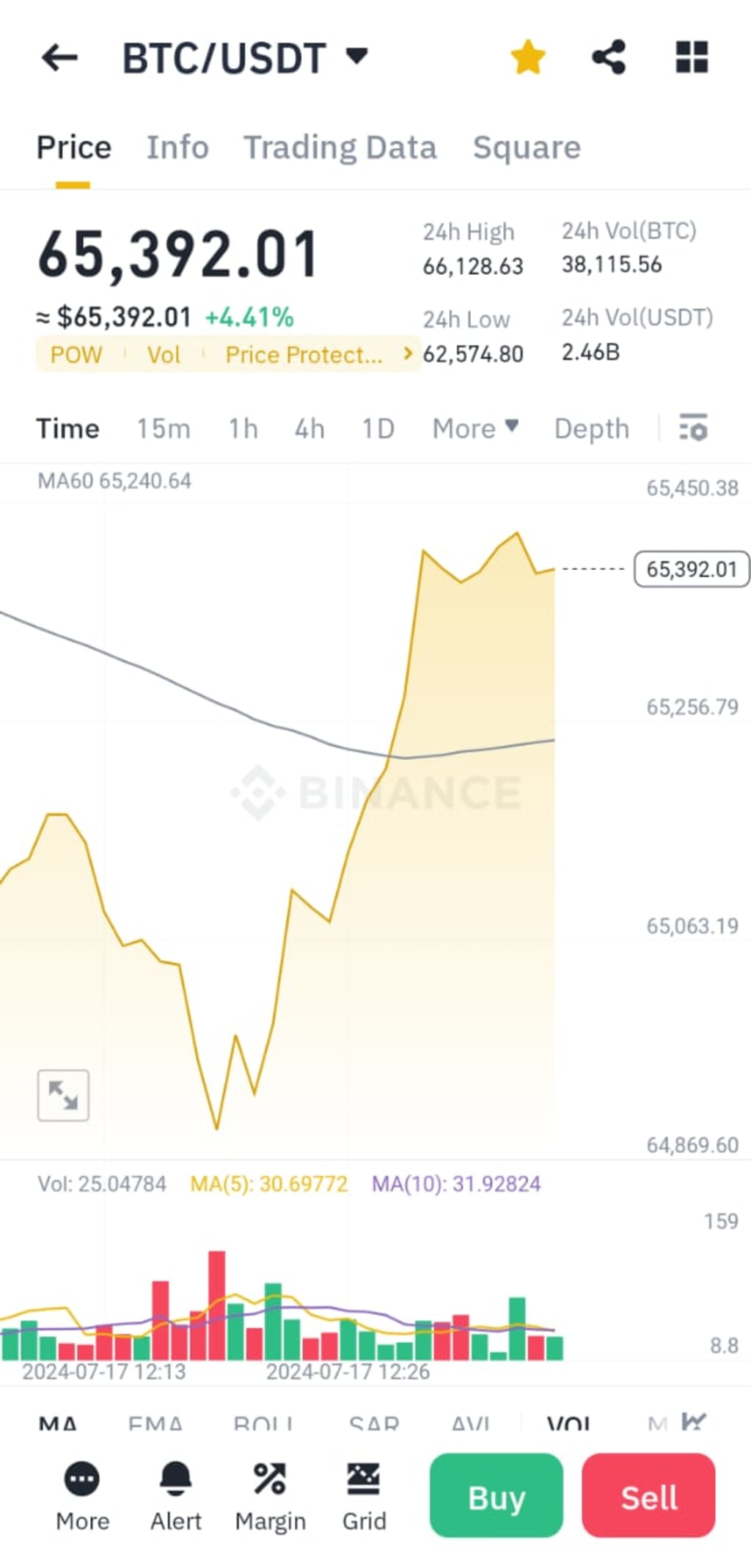Toggle the favorite star for BTC/USDT
Screen dimensions: 751x1568
point(528,57)
